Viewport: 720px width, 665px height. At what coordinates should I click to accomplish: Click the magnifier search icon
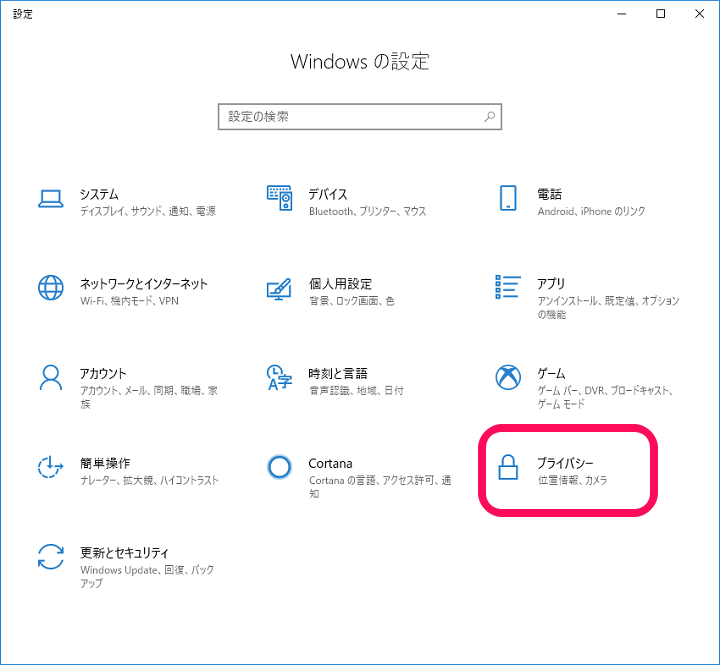489,117
